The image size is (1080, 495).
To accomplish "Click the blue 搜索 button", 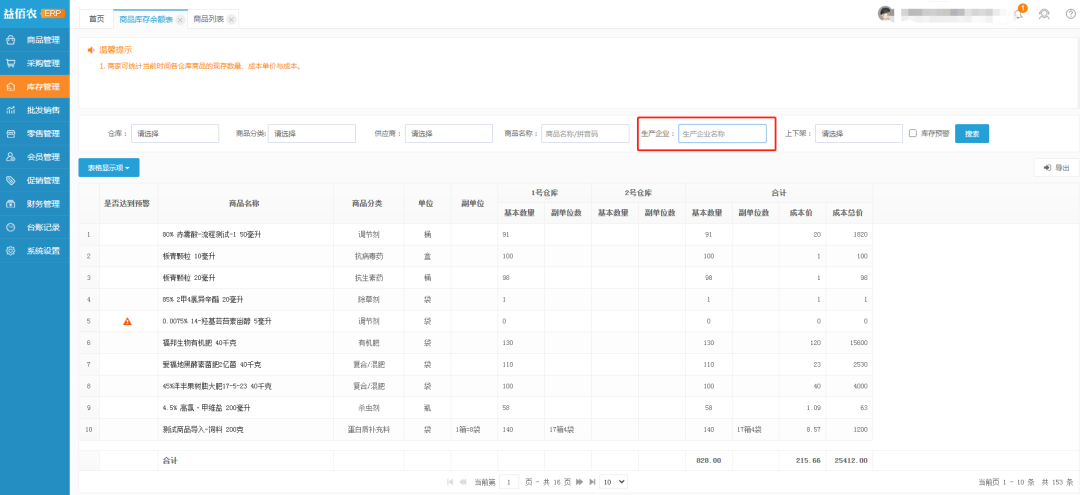I will point(972,133).
